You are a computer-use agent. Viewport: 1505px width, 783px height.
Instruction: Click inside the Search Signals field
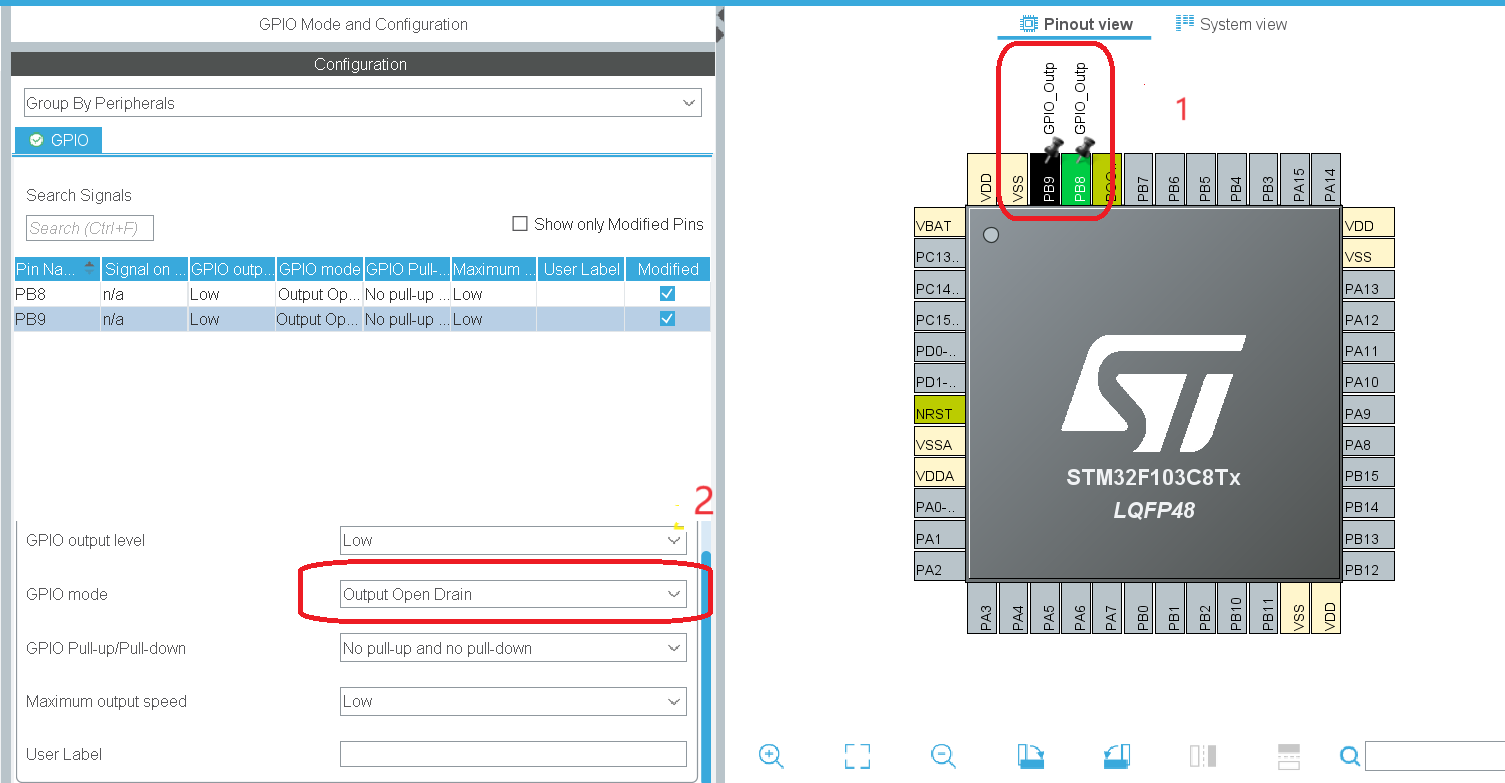[89, 228]
